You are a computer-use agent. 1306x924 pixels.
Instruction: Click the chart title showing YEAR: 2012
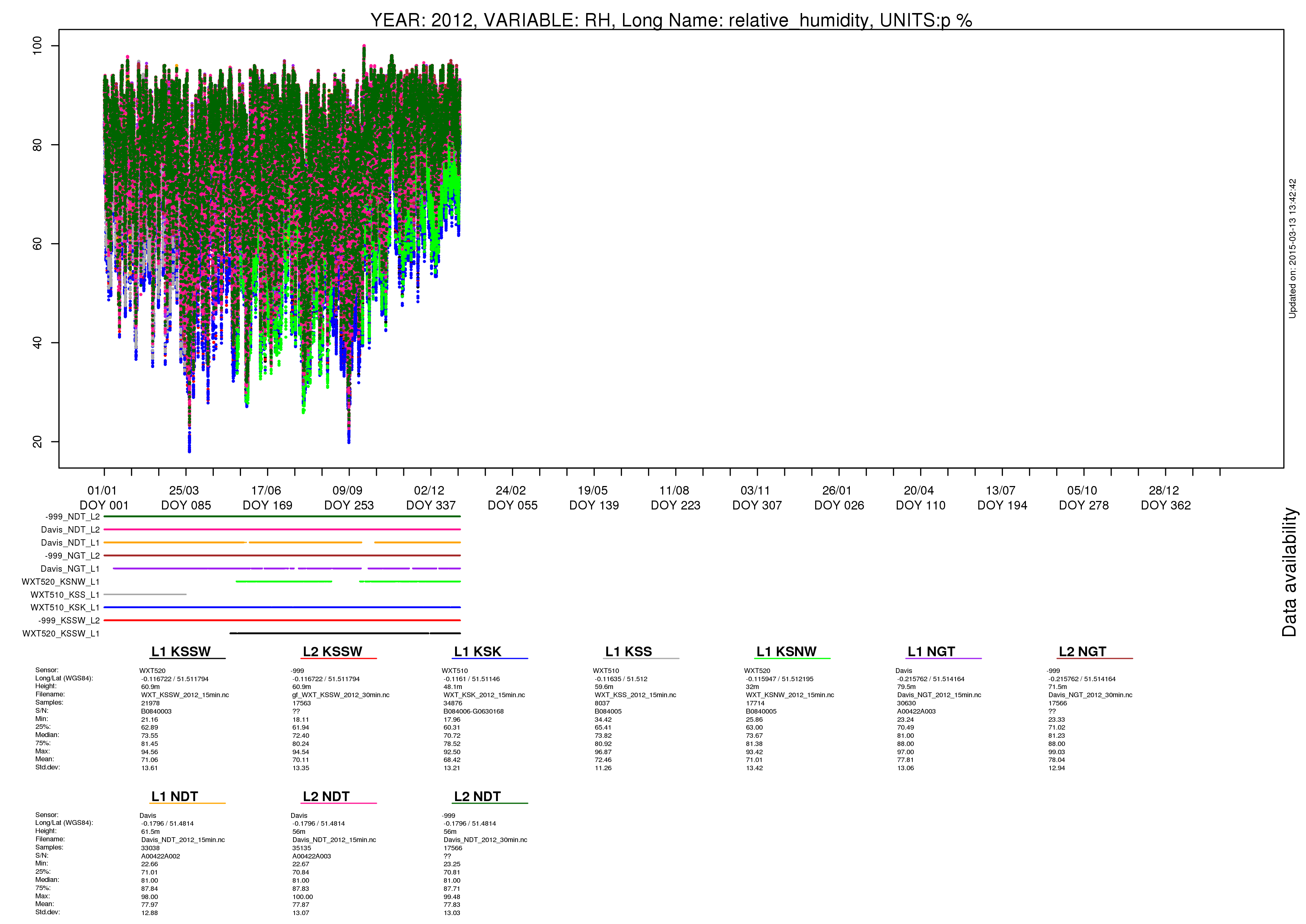(671, 20)
